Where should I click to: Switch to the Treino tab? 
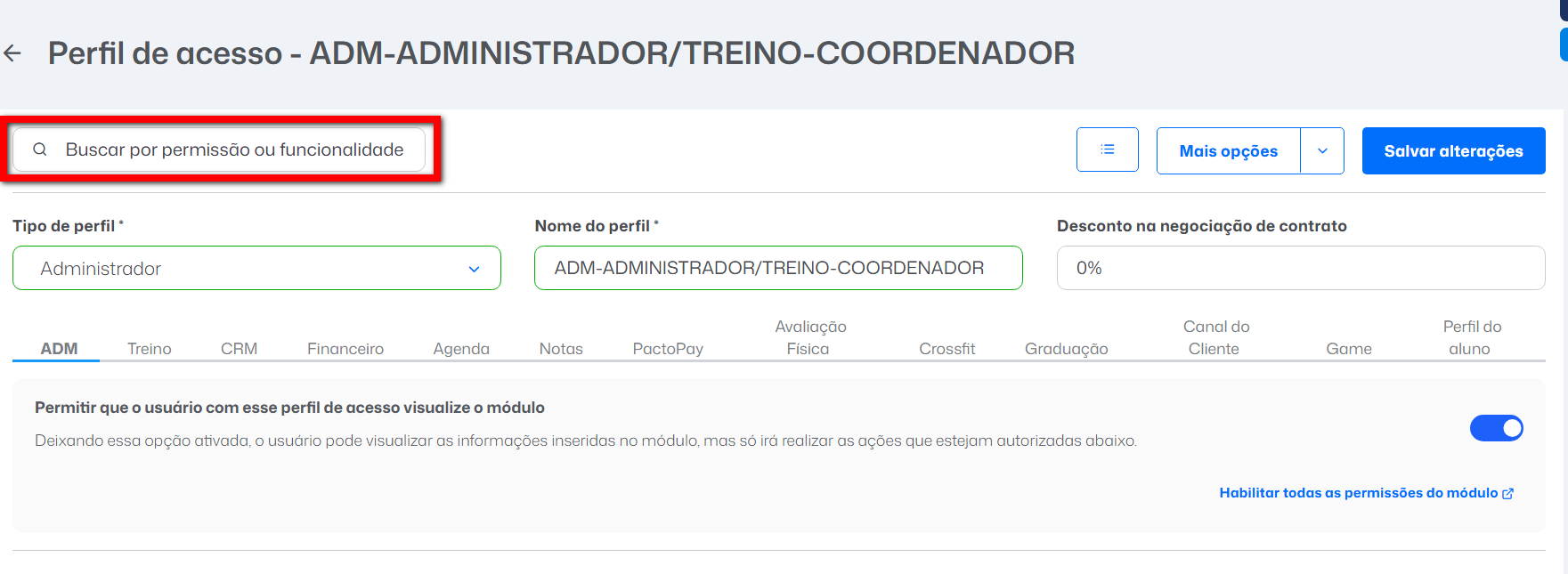tap(149, 349)
